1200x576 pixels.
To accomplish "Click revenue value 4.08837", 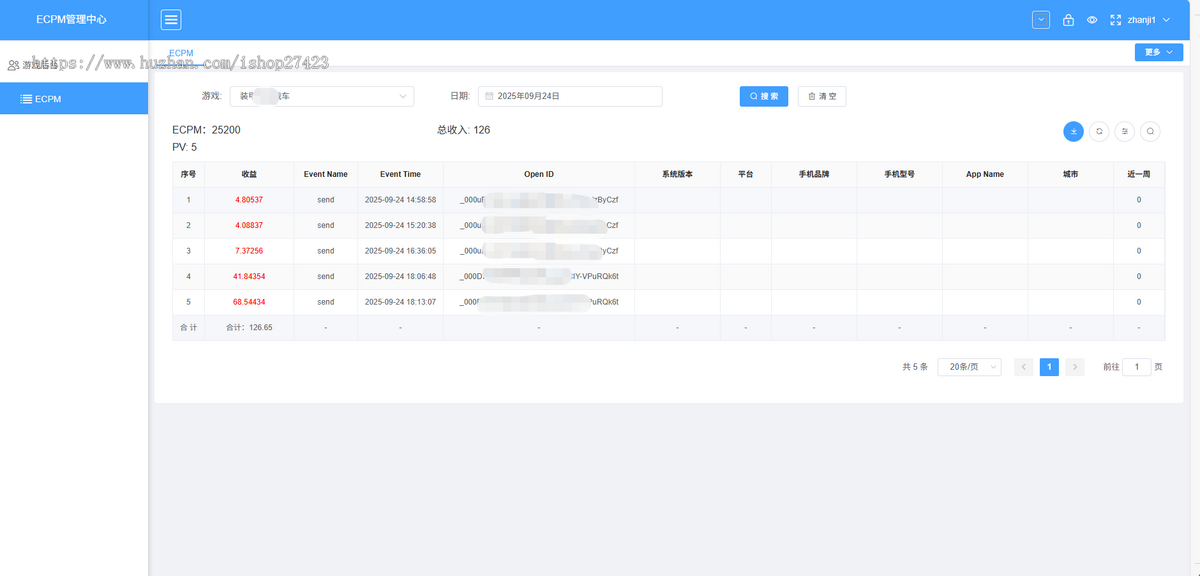I will click(249, 225).
